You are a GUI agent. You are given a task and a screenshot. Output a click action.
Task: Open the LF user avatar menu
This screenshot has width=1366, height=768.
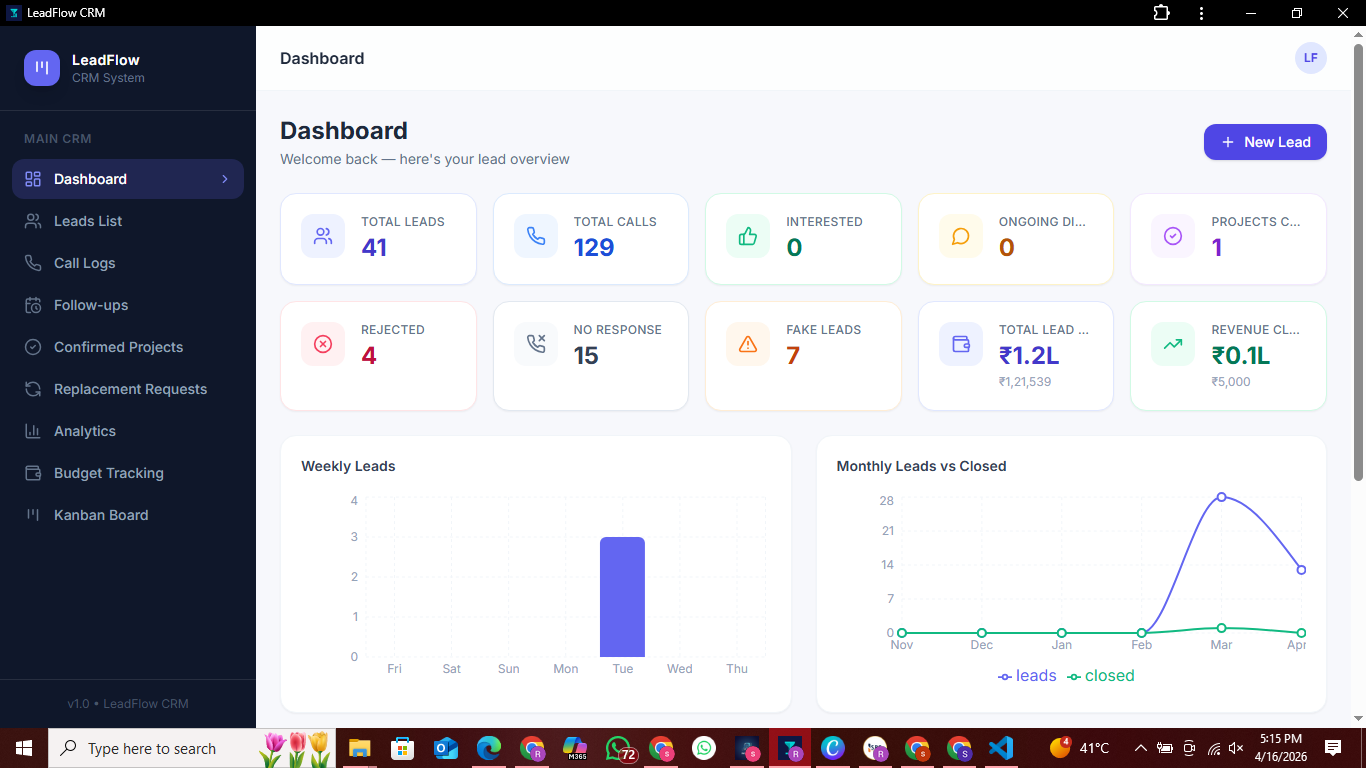[1310, 58]
